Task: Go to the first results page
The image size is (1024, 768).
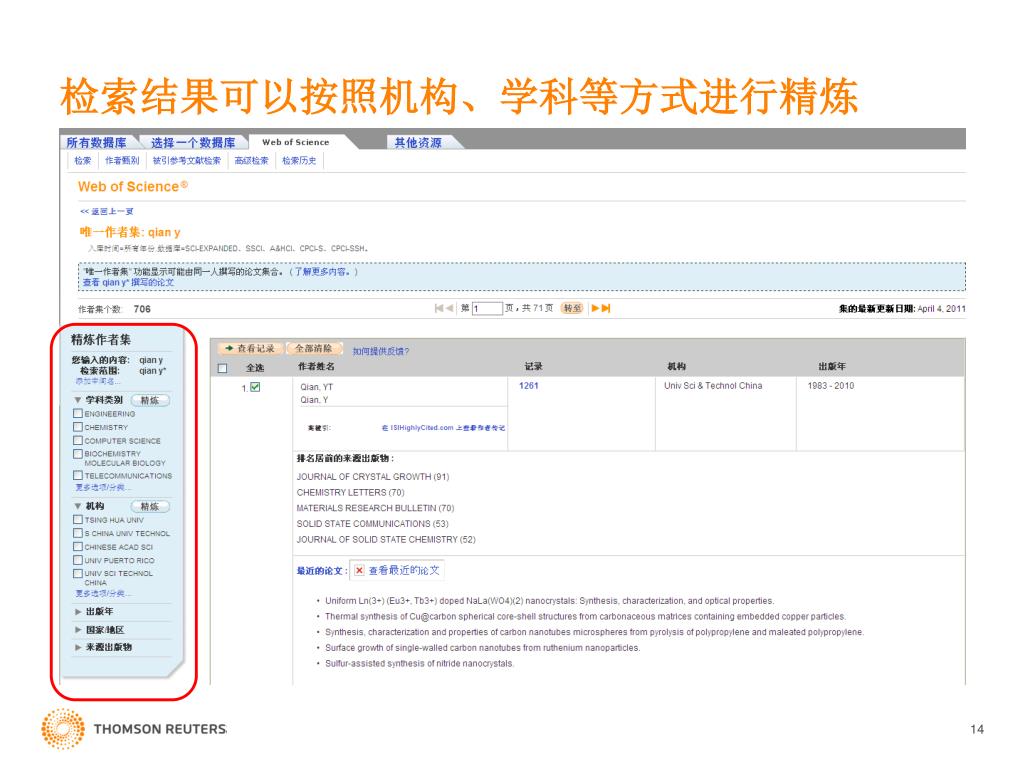Action: (x=439, y=308)
